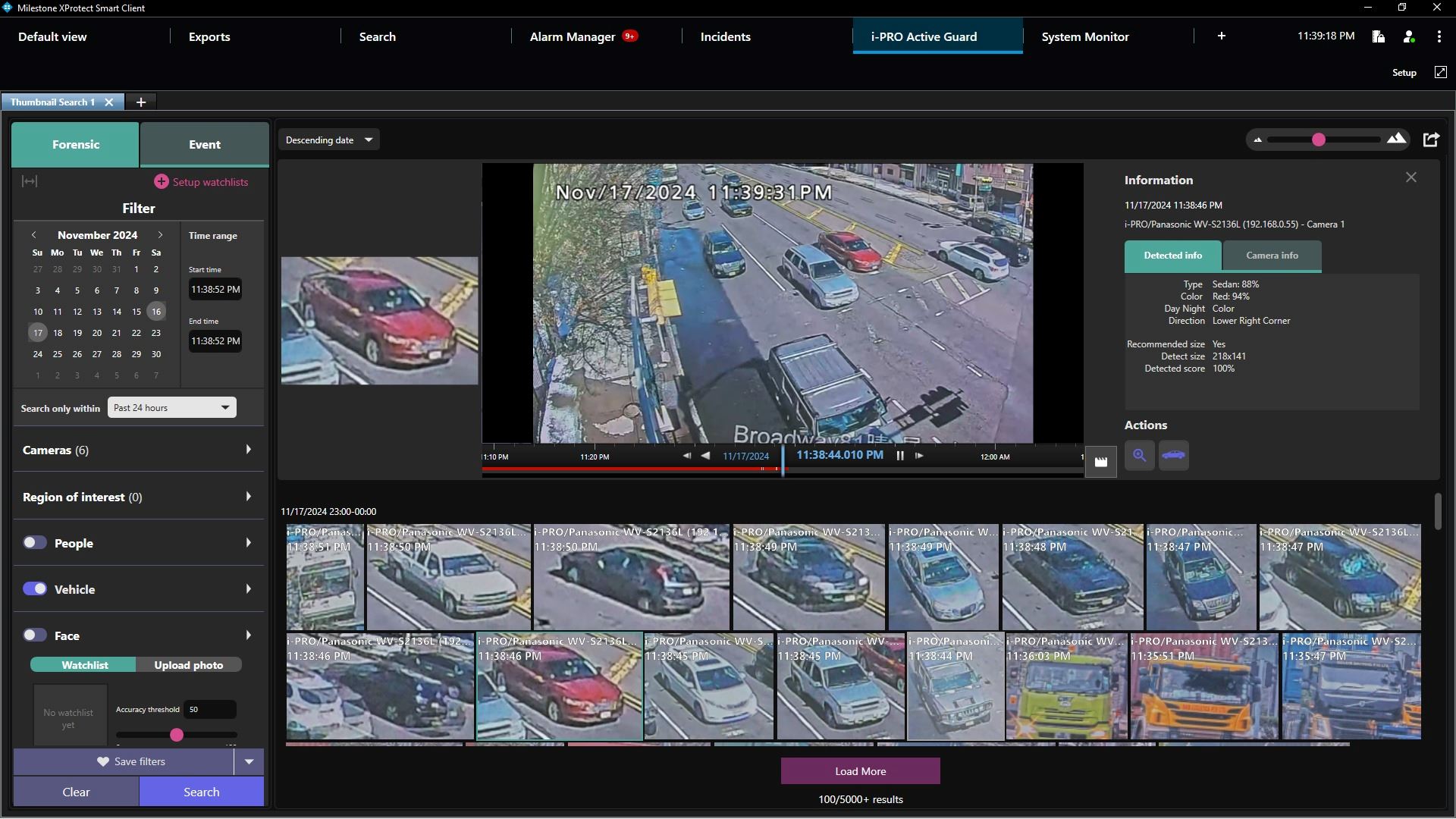Open the three-dot settings menu
This screenshot has height=819, width=1456.
point(1439,36)
